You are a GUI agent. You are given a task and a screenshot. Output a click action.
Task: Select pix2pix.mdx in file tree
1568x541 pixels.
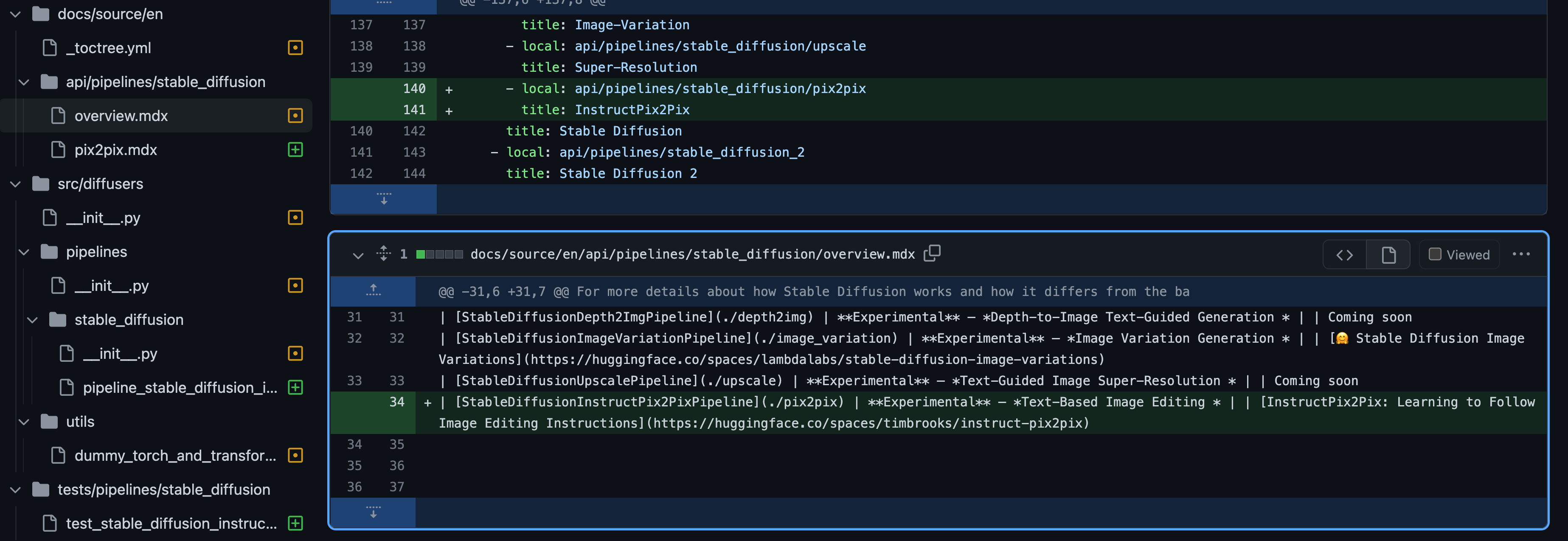115,150
